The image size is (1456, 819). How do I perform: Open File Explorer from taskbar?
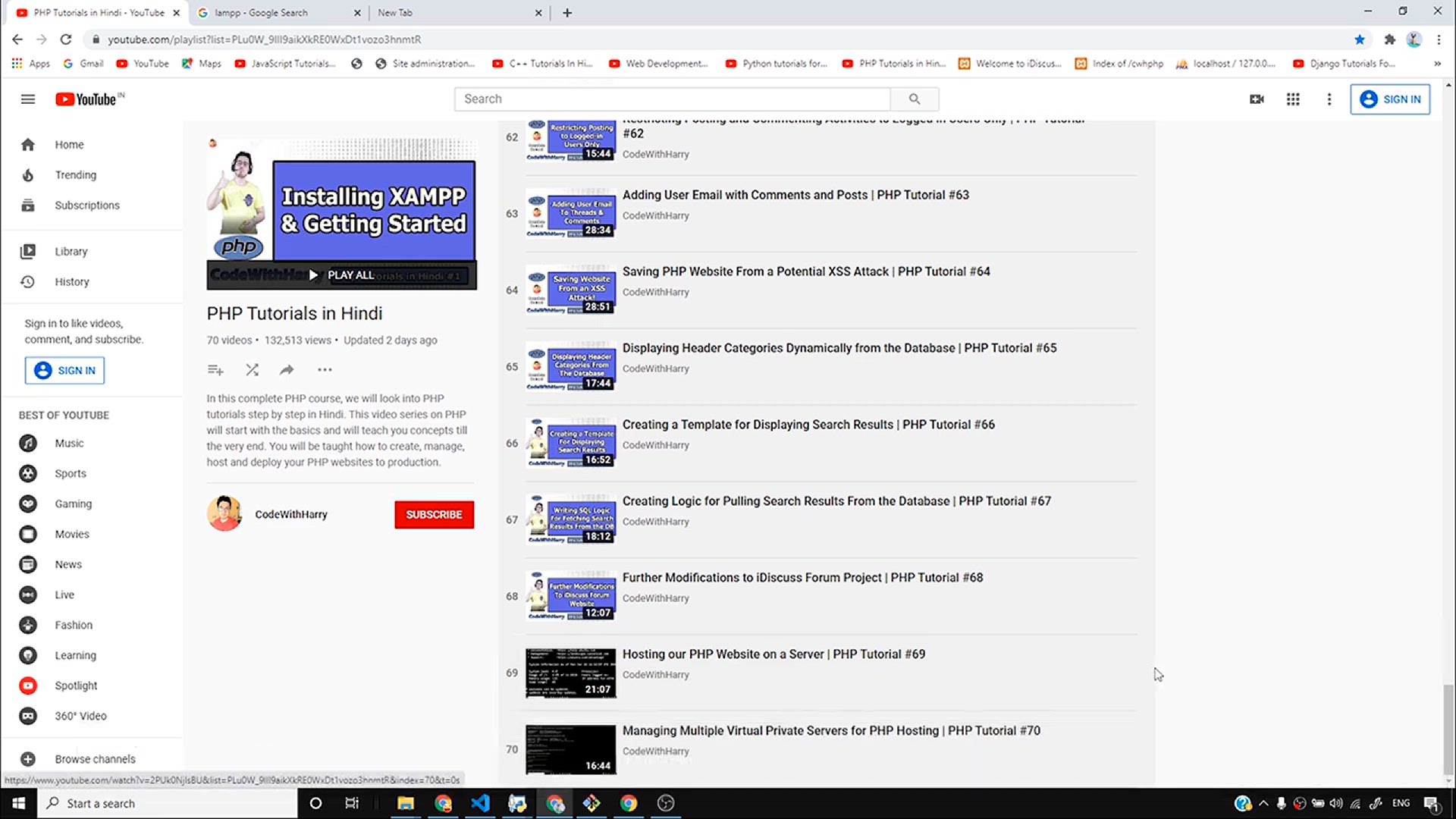[406, 803]
